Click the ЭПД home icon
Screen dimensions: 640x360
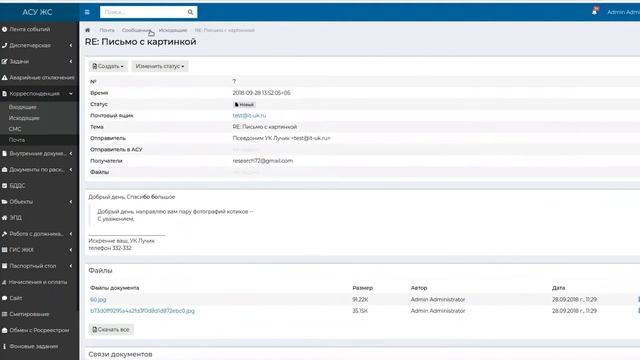coord(4,218)
